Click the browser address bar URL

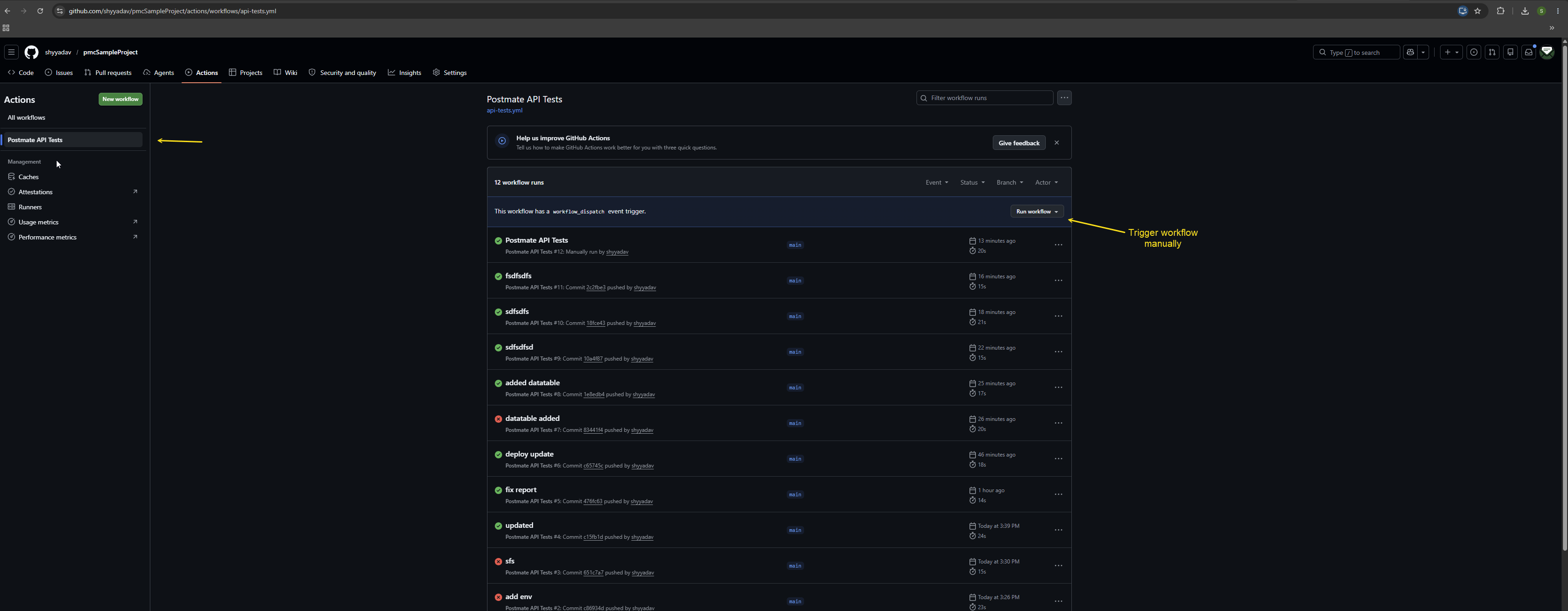click(172, 11)
